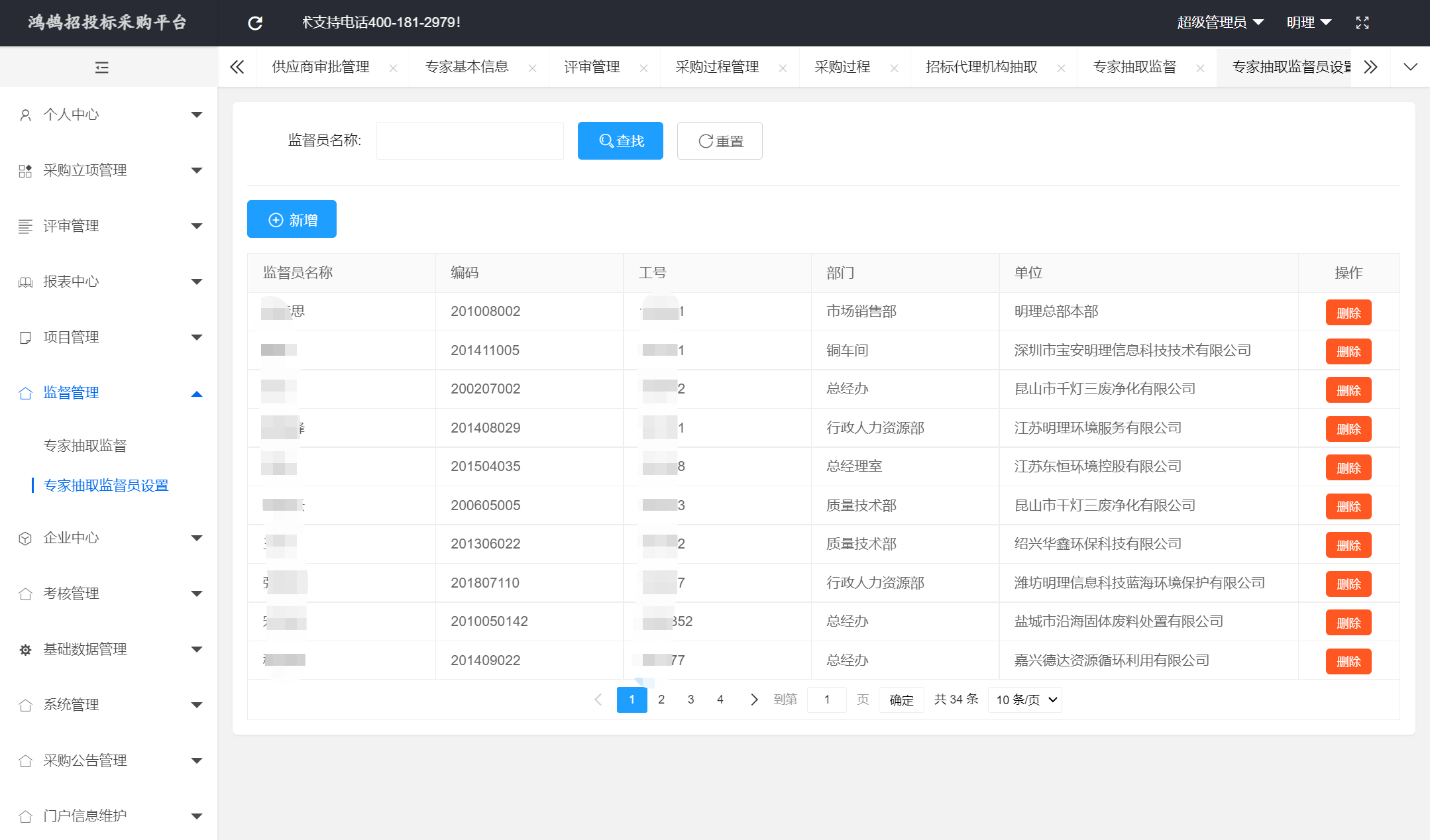Click the 新增 add button
1430x840 pixels.
click(292, 219)
